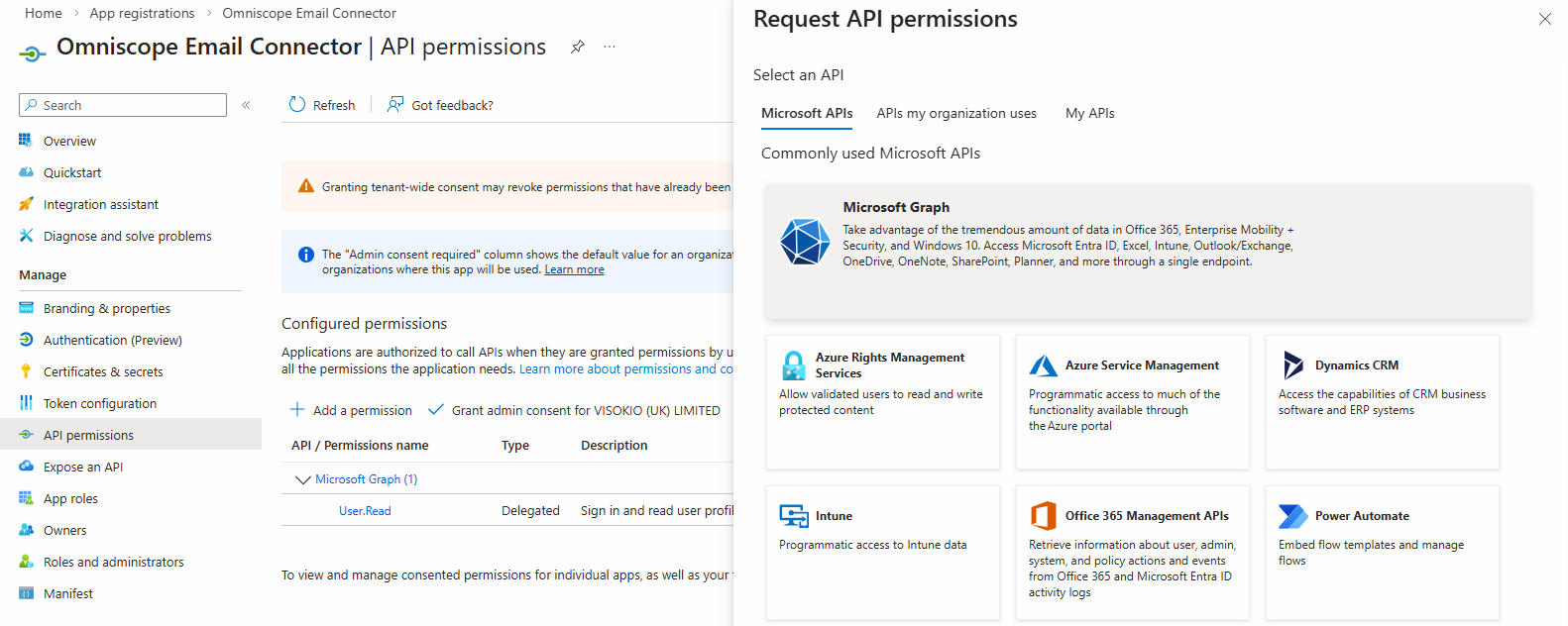Image resolution: width=1568 pixels, height=626 pixels.
Task: Click the Azure Service Management triangle icon
Action: (1043, 365)
